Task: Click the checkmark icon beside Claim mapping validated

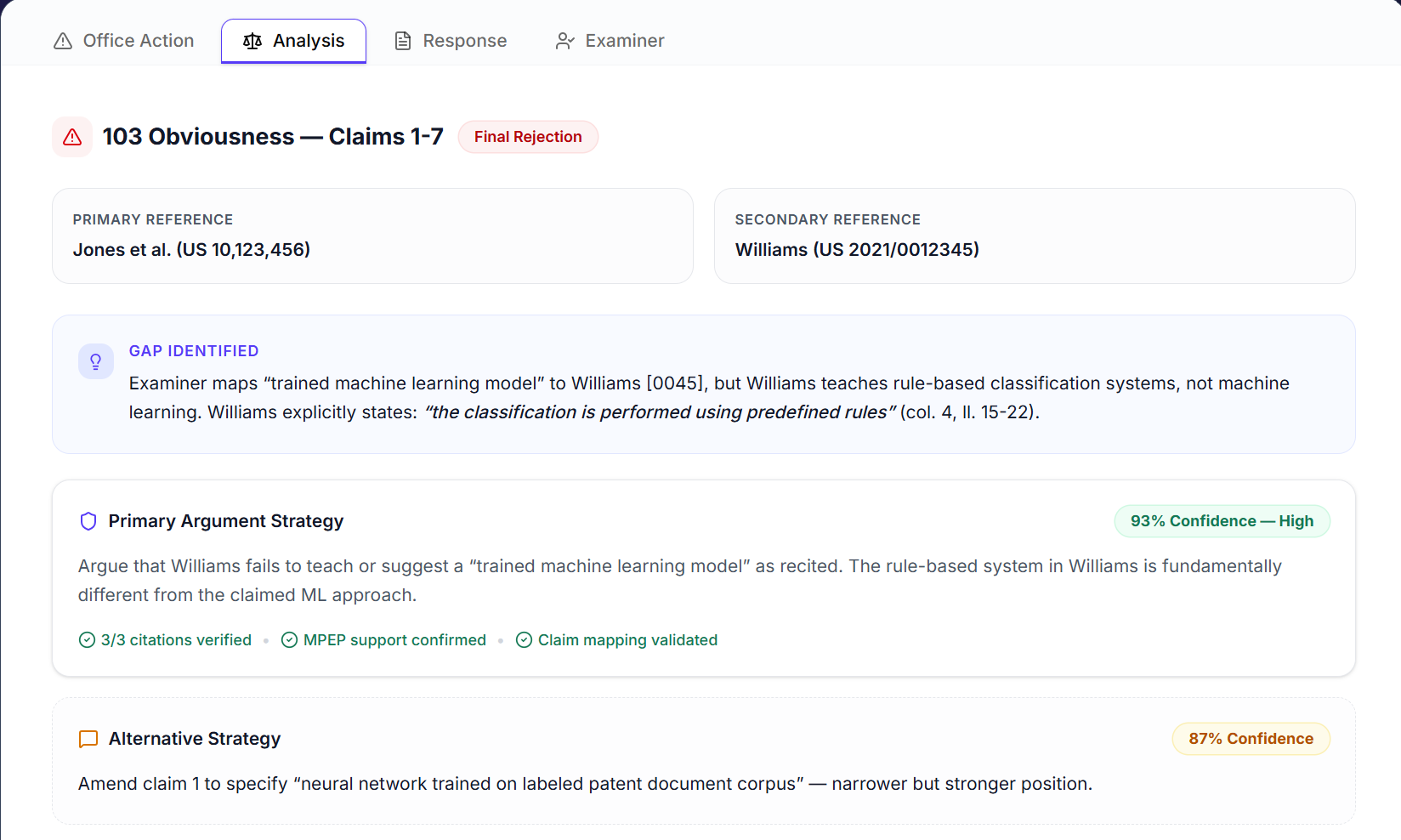Action: (524, 640)
